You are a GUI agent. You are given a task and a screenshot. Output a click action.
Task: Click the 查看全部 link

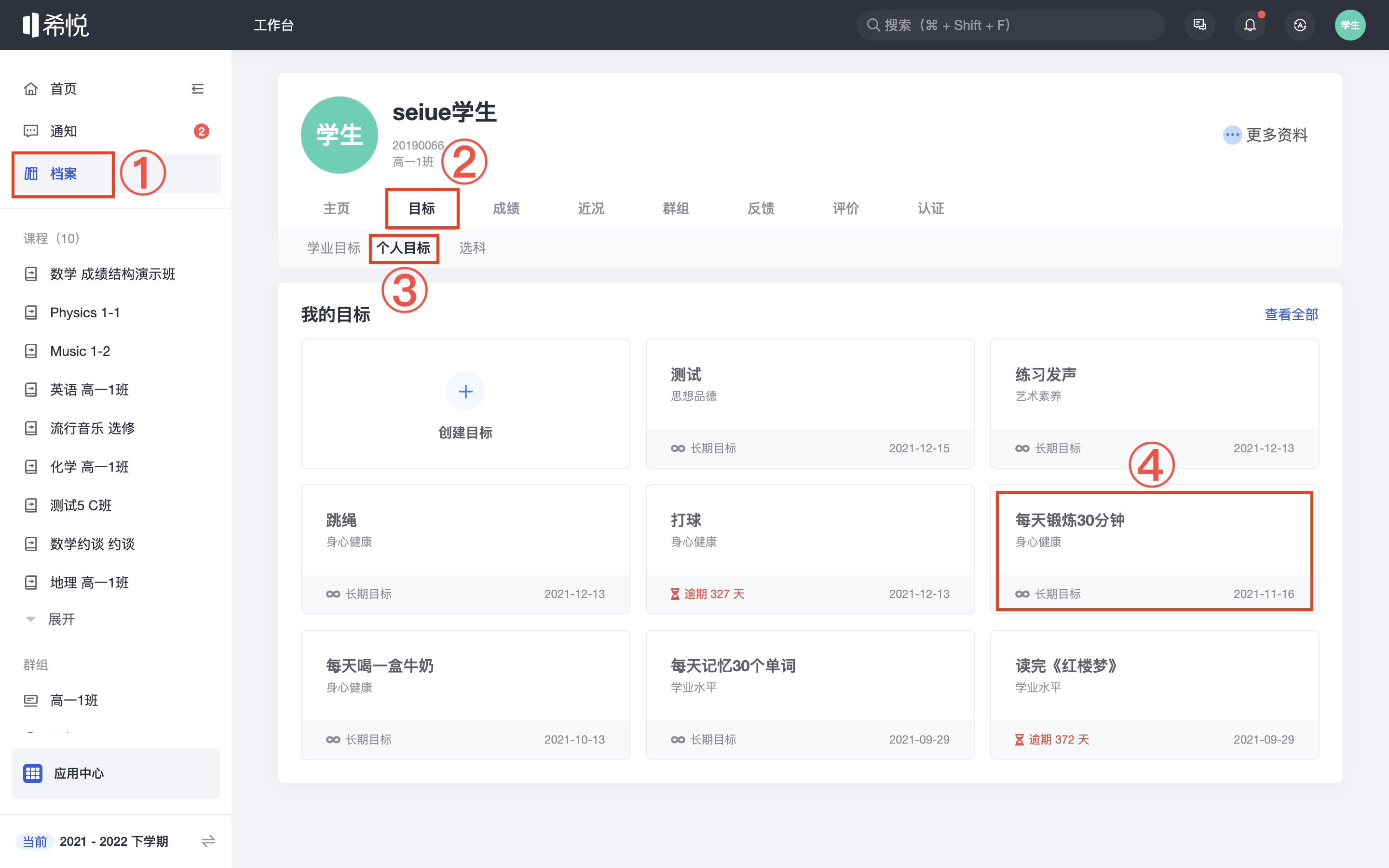pyautogui.click(x=1292, y=314)
